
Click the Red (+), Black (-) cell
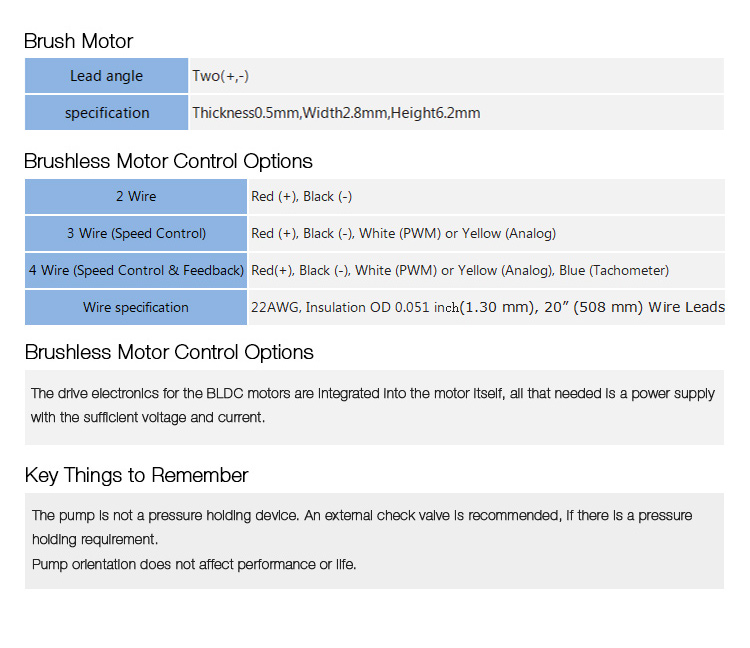(486, 196)
